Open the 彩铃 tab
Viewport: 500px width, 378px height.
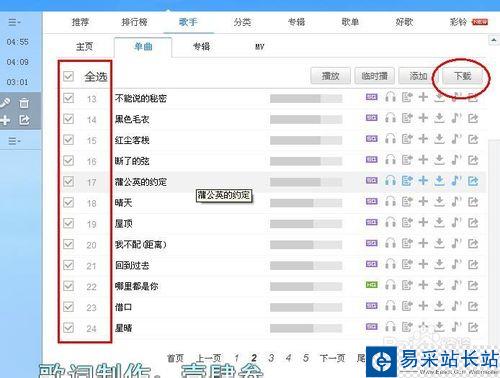[458, 22]
